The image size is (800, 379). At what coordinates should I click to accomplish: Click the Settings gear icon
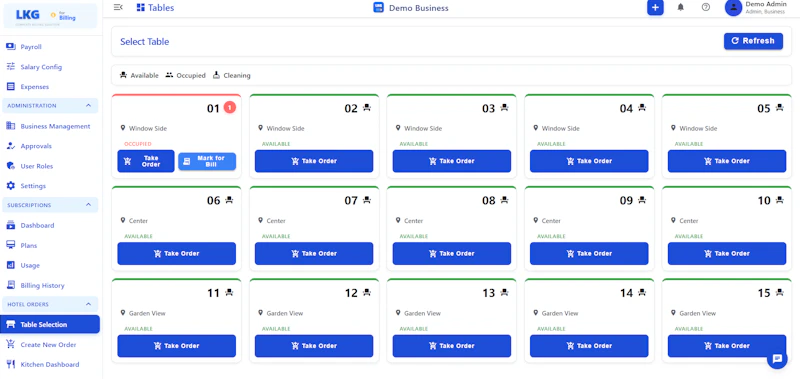coord(11,186)
